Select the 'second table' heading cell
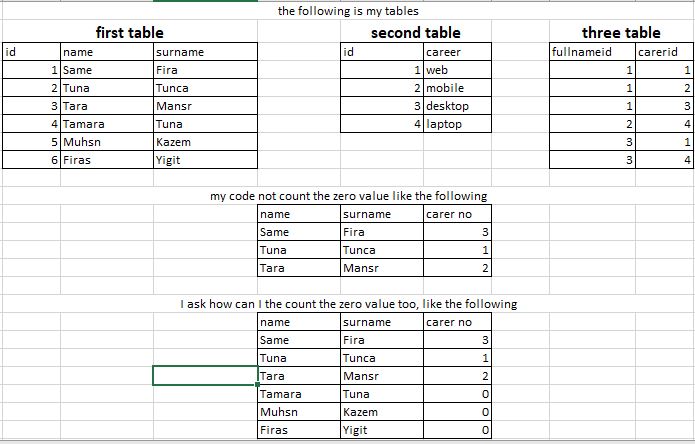695x444 pixels. (x=416, y=32)
